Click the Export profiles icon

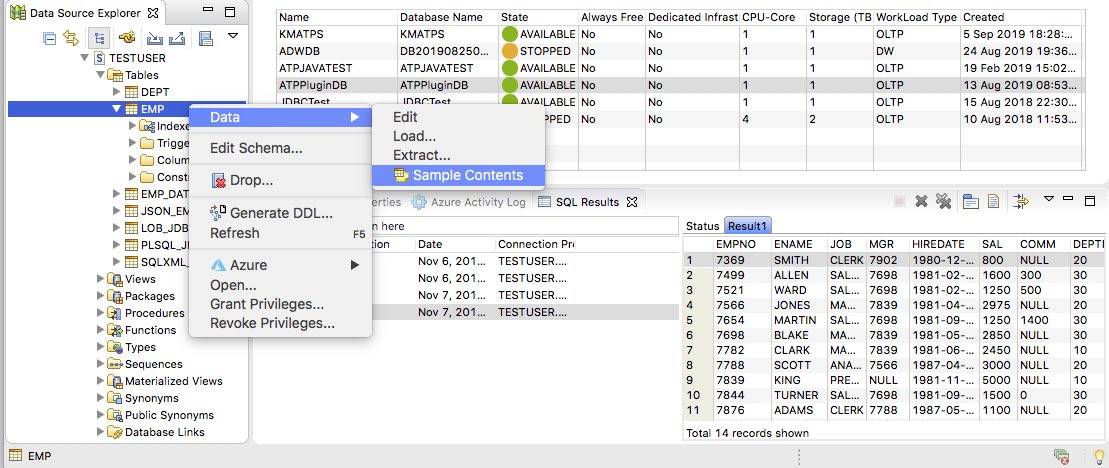point(177,38)
